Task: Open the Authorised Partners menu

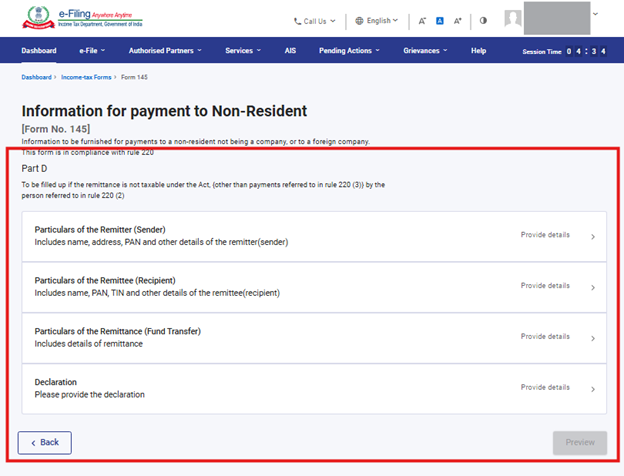Action: click(x=167, y=50)
